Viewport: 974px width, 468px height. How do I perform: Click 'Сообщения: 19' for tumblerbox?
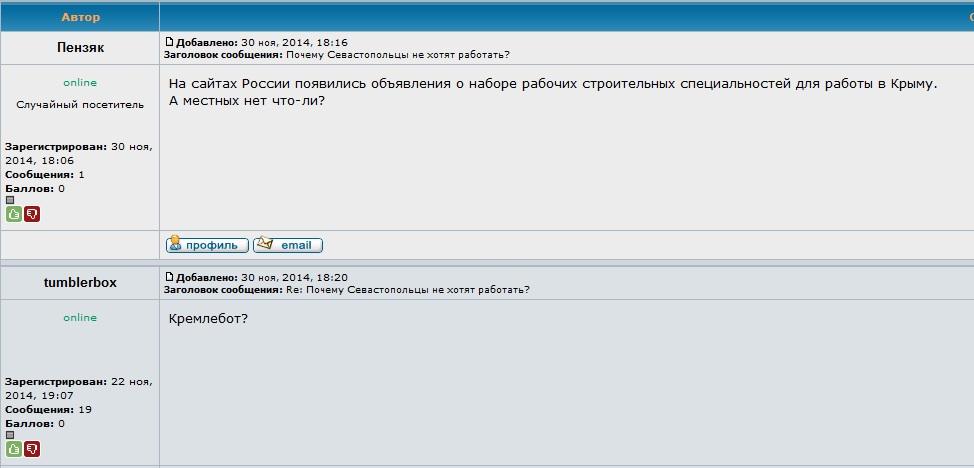[x=48, y=410]
